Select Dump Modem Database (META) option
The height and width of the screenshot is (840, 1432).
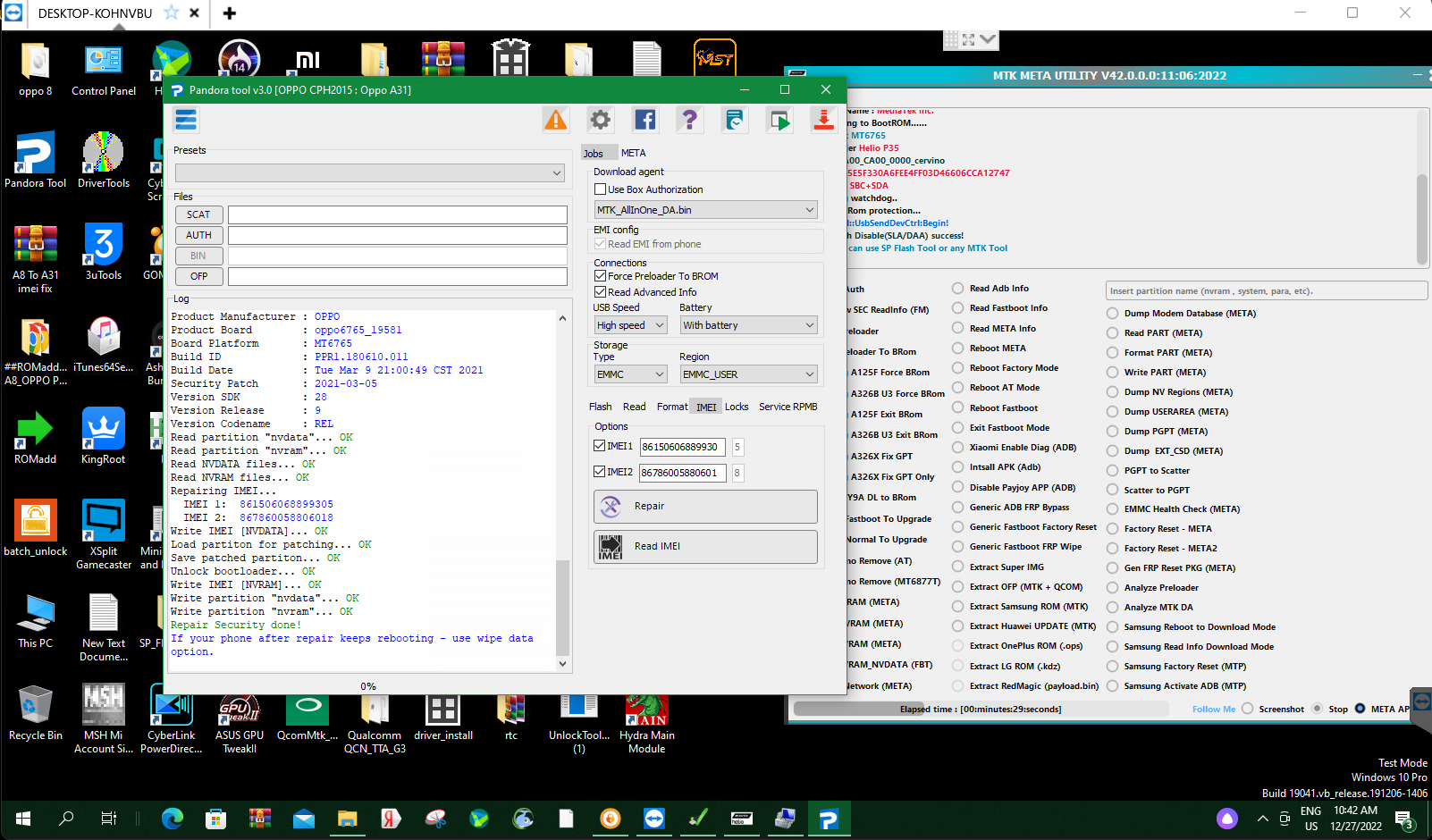tap(1113, 314)
